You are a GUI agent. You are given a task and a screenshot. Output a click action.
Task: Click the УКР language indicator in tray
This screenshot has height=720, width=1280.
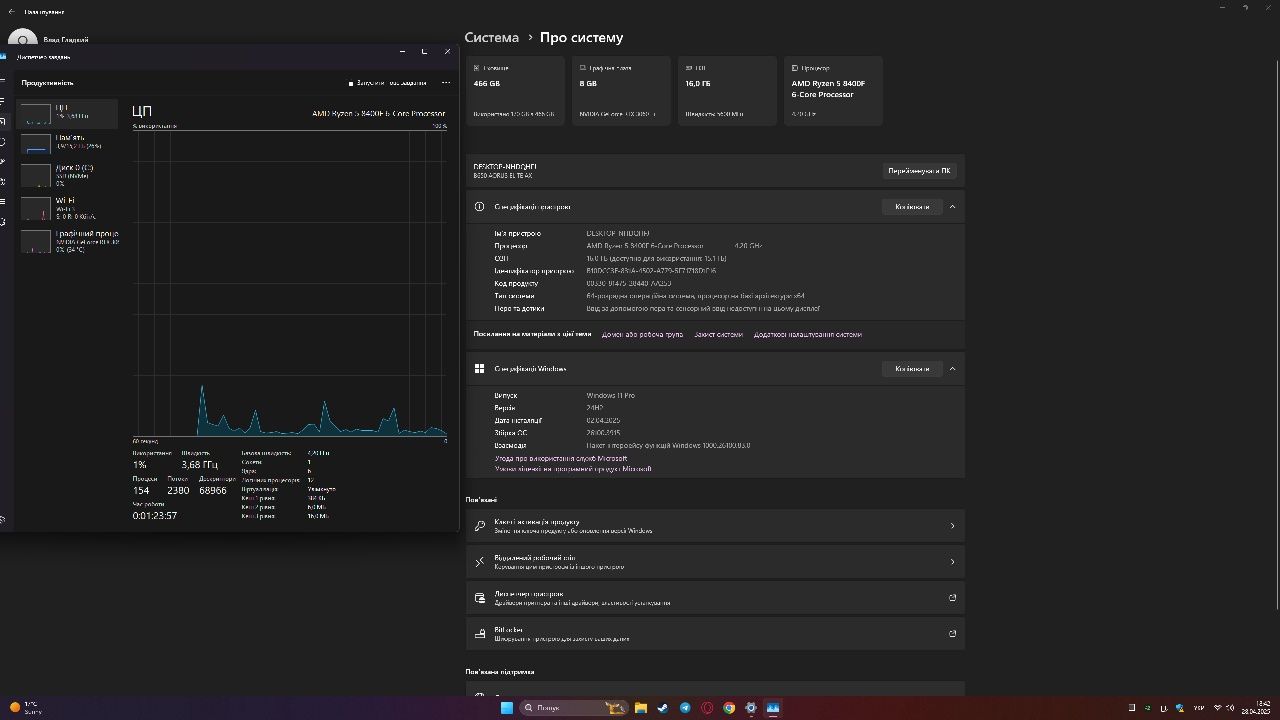[x=1199, y=708]
